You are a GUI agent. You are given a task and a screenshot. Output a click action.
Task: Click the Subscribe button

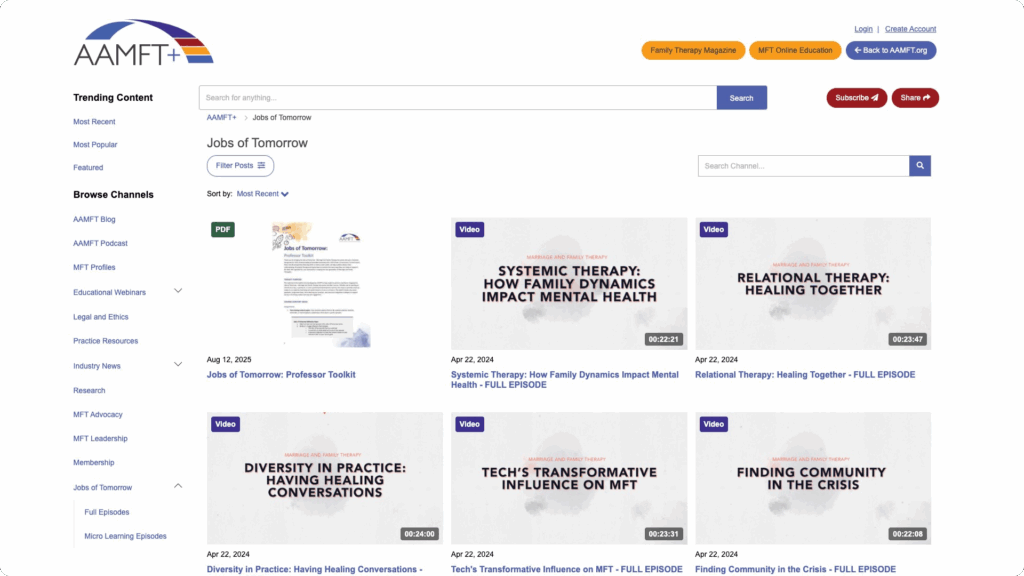pos(856,98)
